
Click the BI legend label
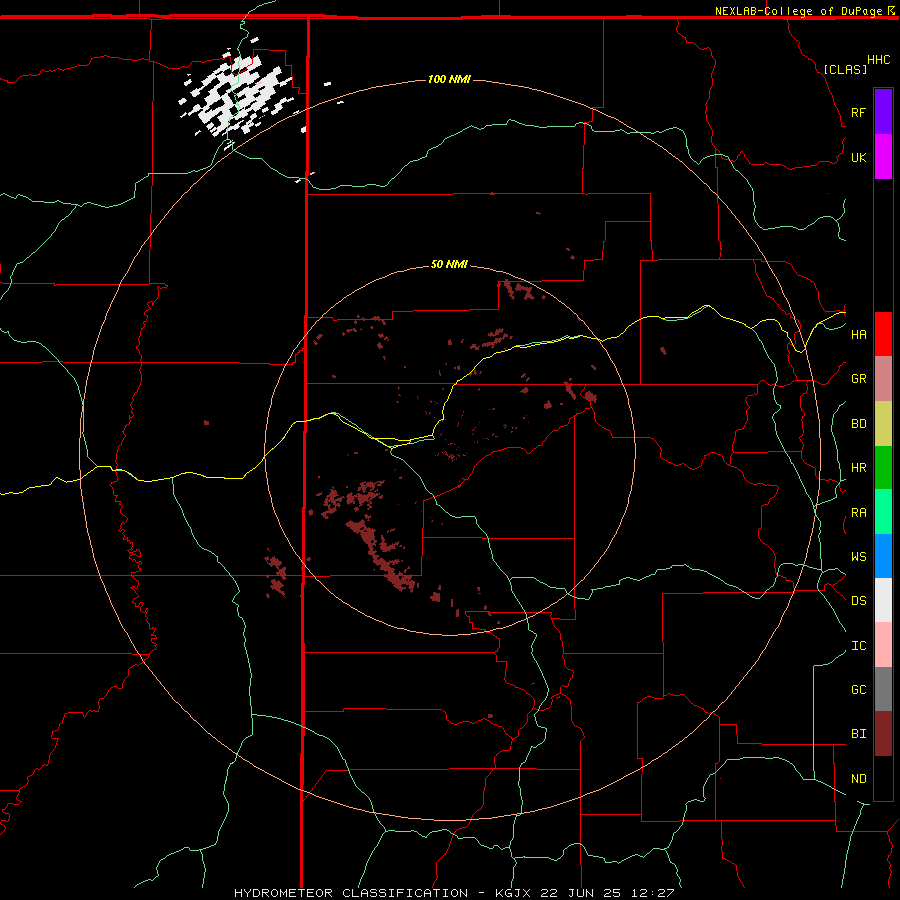[858, 734]
